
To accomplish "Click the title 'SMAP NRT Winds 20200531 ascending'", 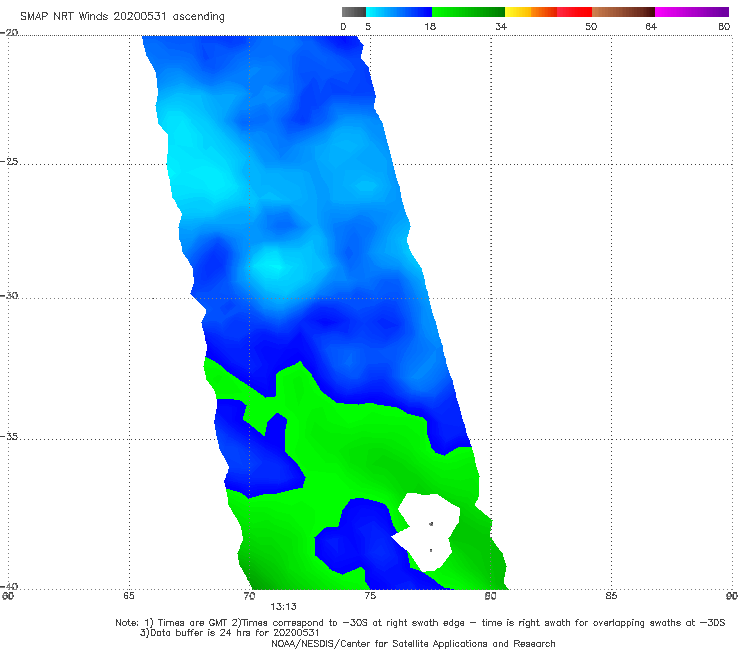I will pyautogui.click(x=122, y=16).
